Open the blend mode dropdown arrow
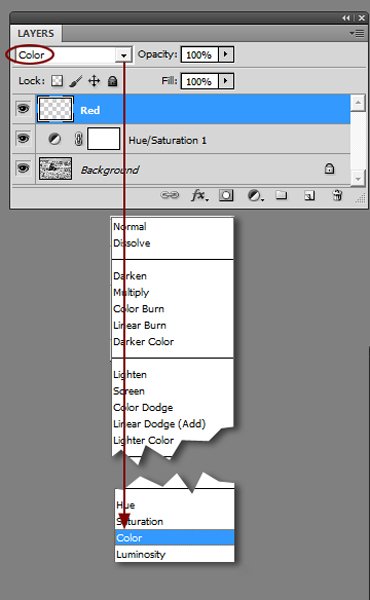This screenshot has height=600, width=370. (x=124, y=55)
